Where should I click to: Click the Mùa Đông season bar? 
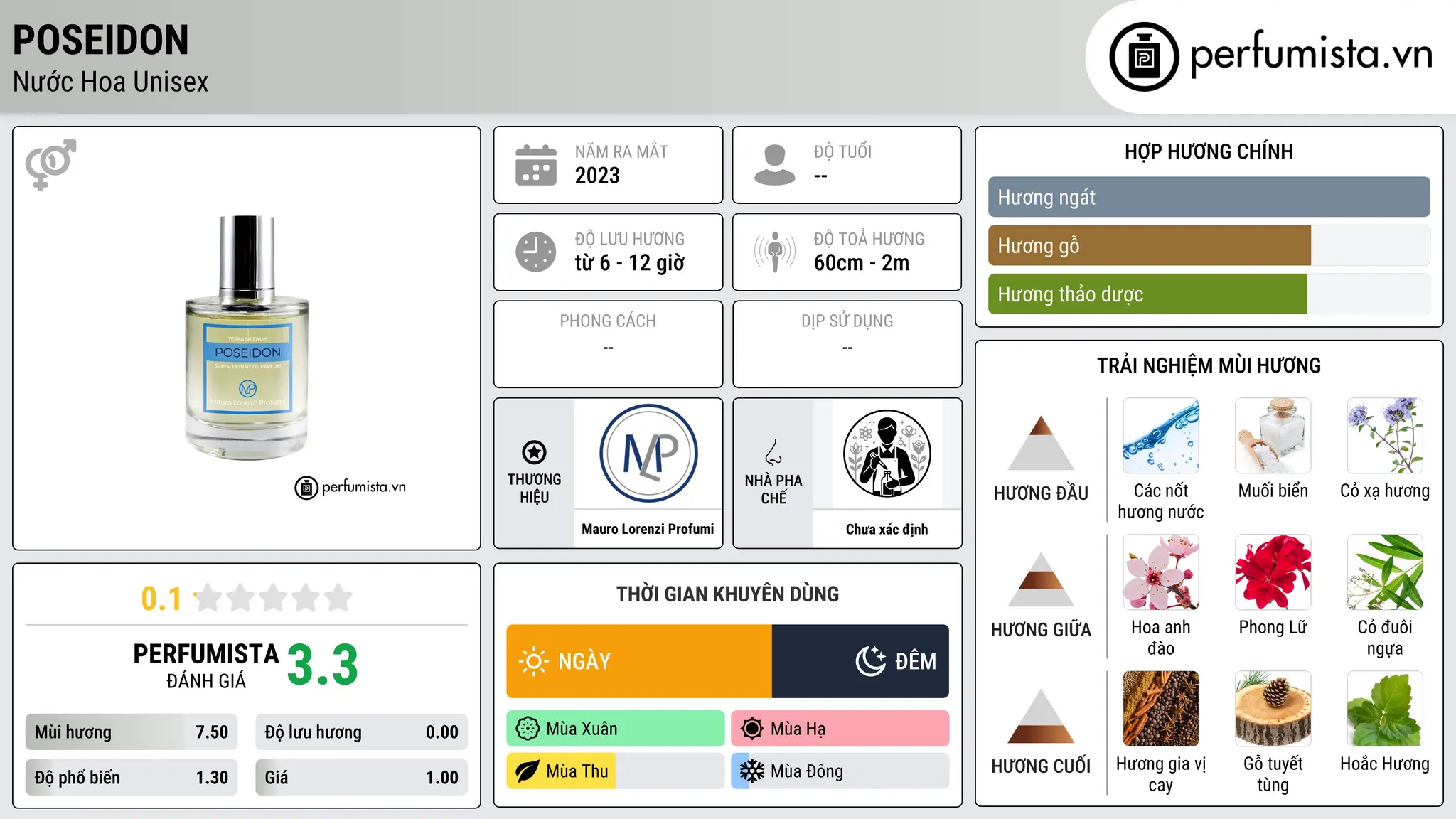pyautogui.click(x=840, y=771)
